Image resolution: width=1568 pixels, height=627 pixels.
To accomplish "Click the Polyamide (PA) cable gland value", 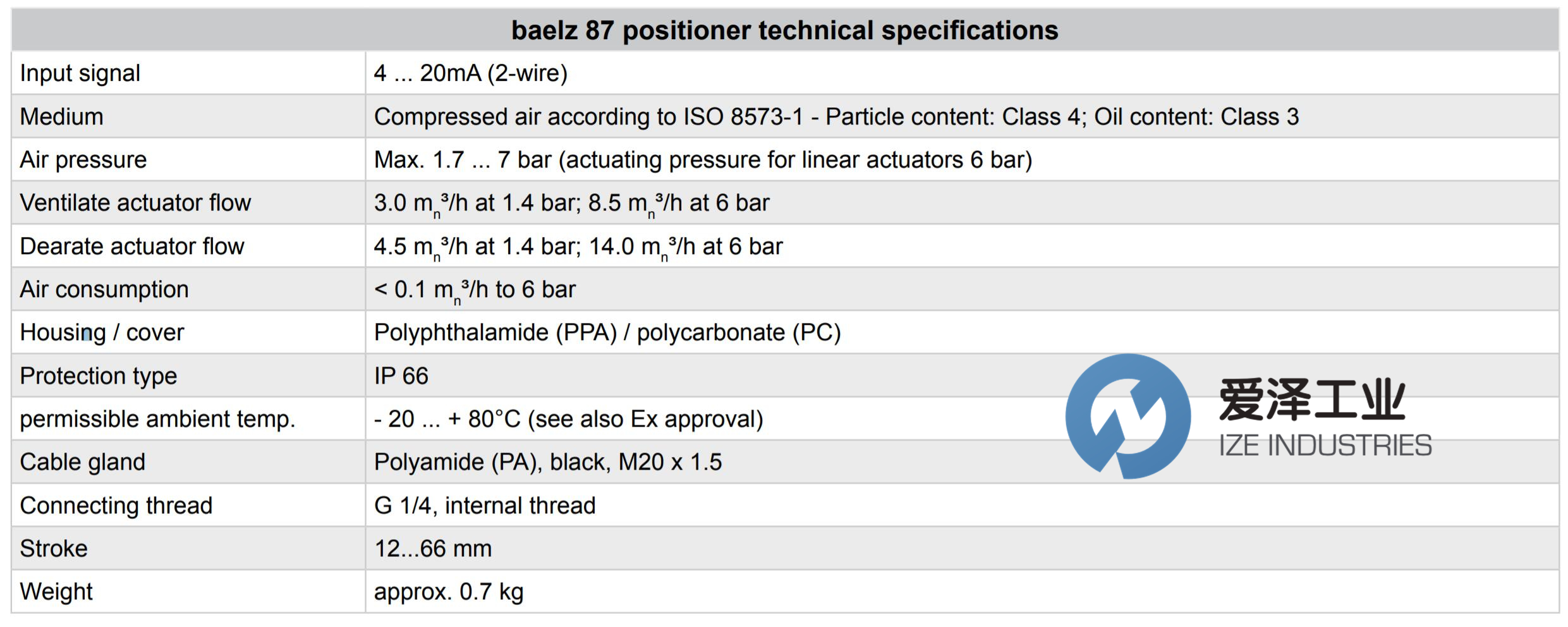I will pyautogui.click(x=548, y=462).
